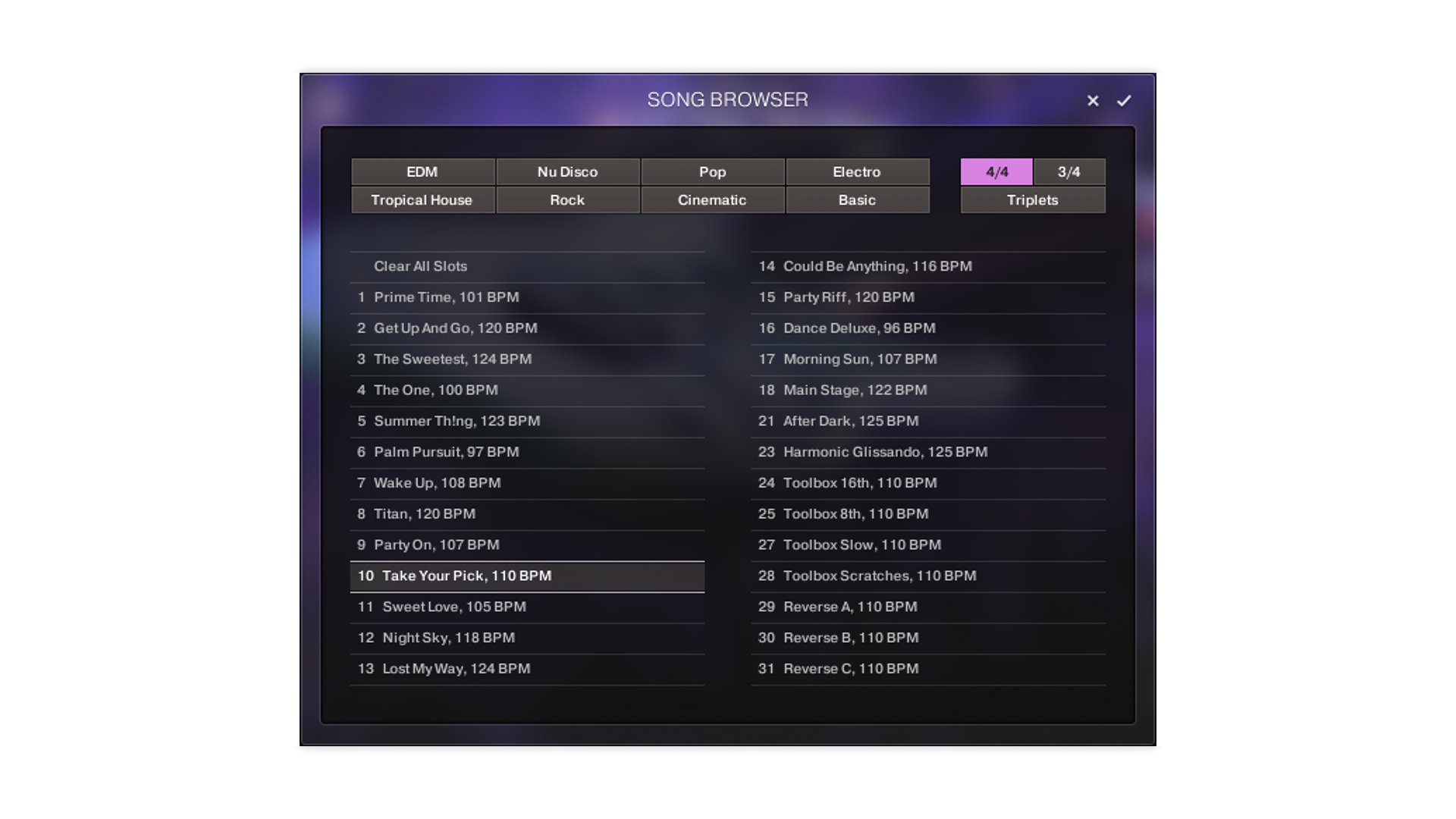1456x819 pixels.
Task: Pick Toolbox Scratches, 110 BPM
Action: [879, 576]
